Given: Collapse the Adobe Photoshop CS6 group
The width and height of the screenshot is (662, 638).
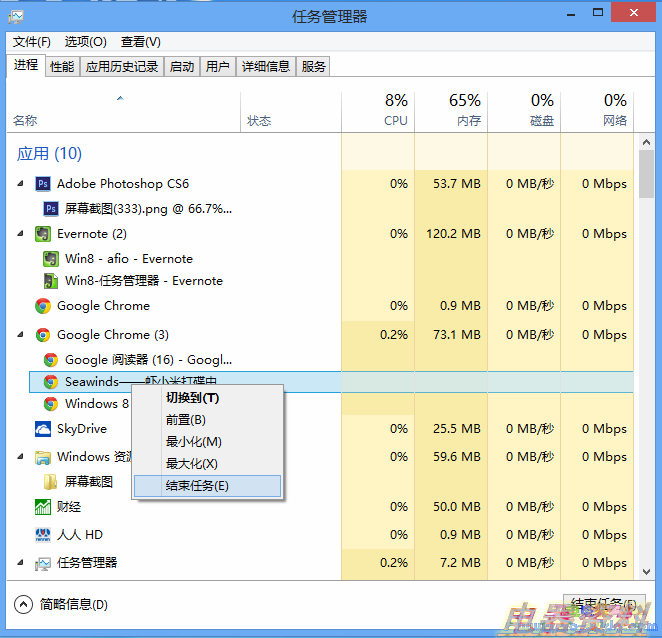Looking at the screenshot, I should click(20, 184).
